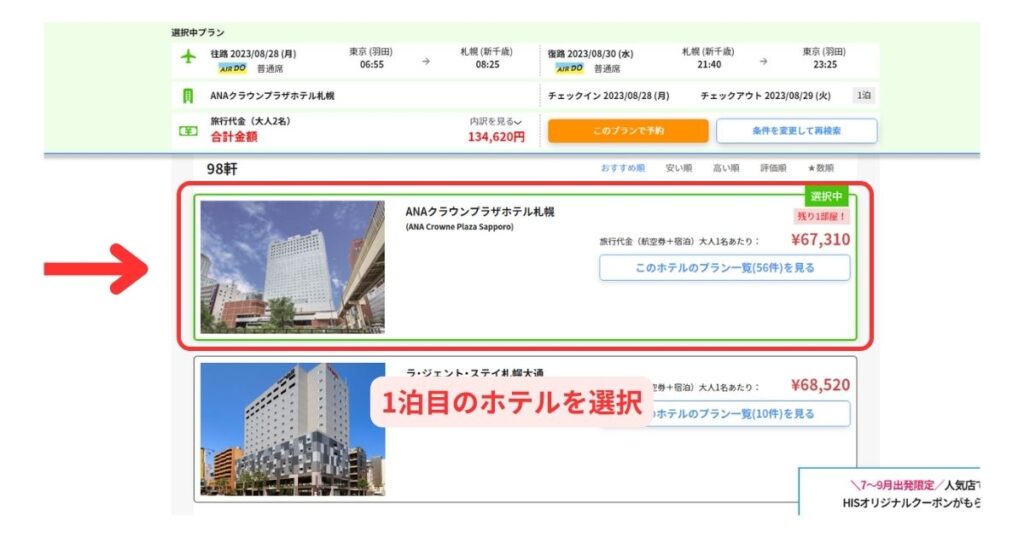This screenshot has height=538, width=1024.
Task: Click ¥68,520 price of second hotel
Action: tap(820, 385)
